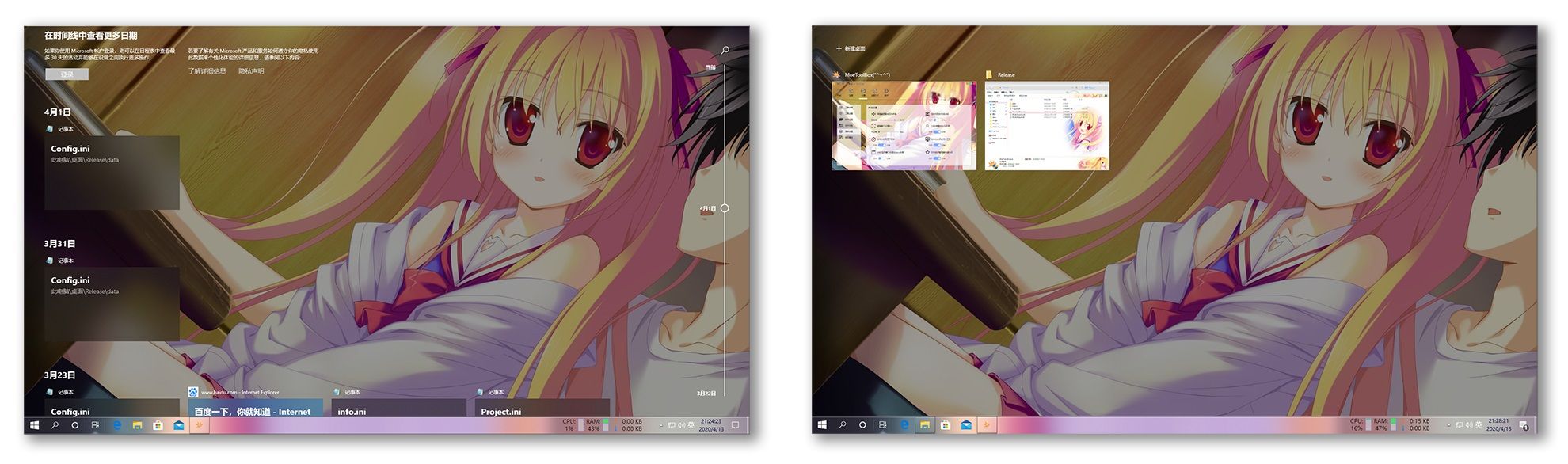Click 新建桌面 to add a desktop
The height and width of the screenshot is (464, 1568).
(x=851, y=49)
